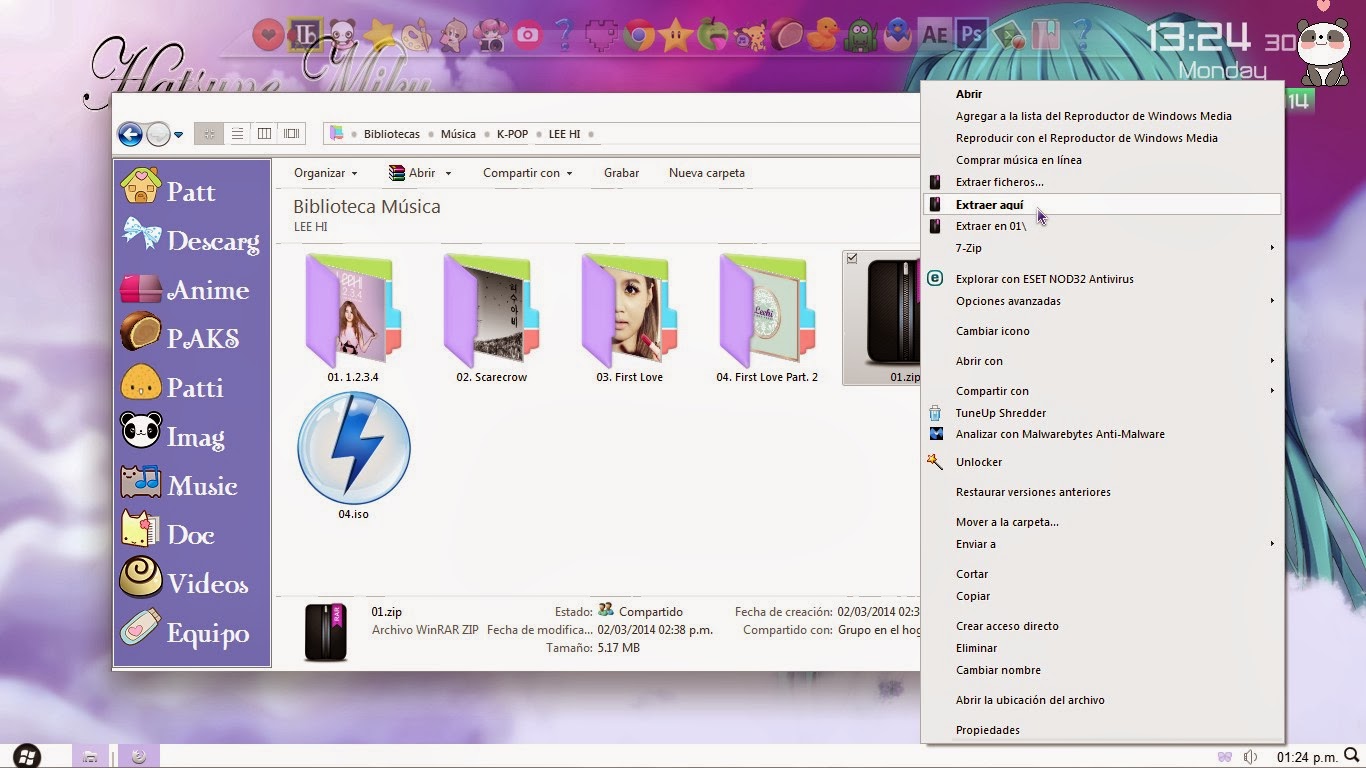The height and width of the screenshot is (768, 1366).
Task: Expand the Abrir con submenu
Action: click(1102, 361)
